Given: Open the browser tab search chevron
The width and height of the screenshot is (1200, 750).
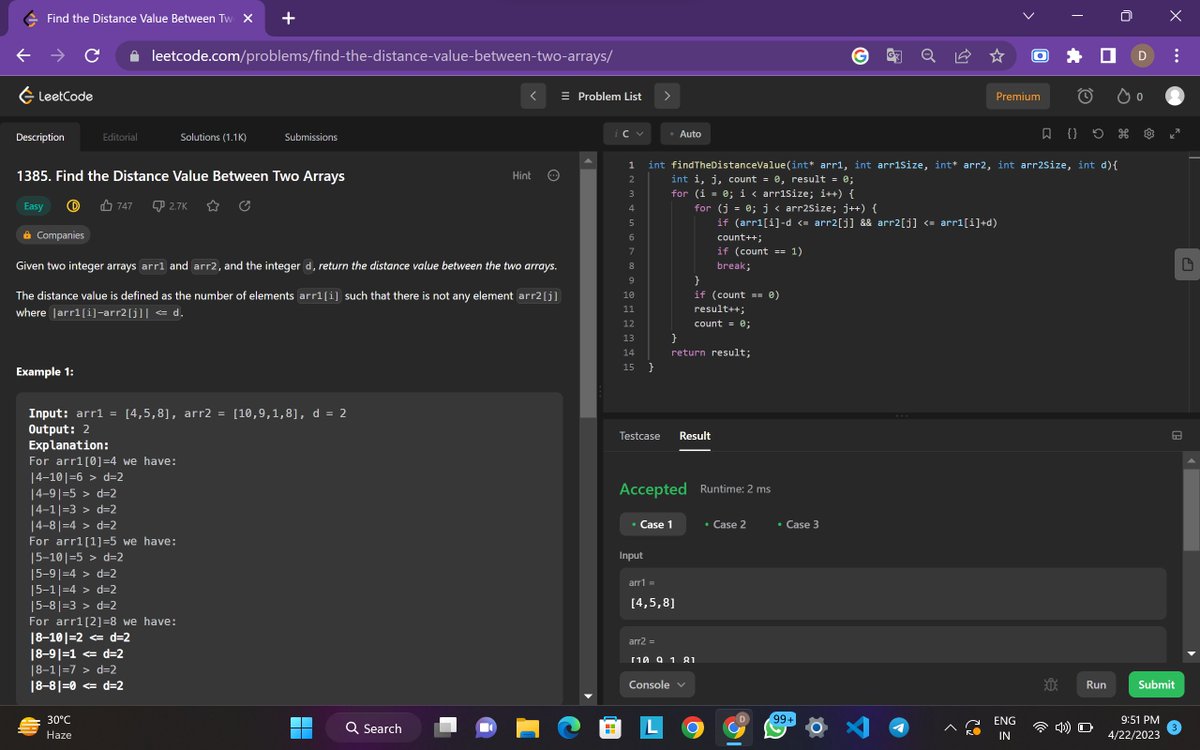Looking at the screenshot, I should coord(1028,17).
